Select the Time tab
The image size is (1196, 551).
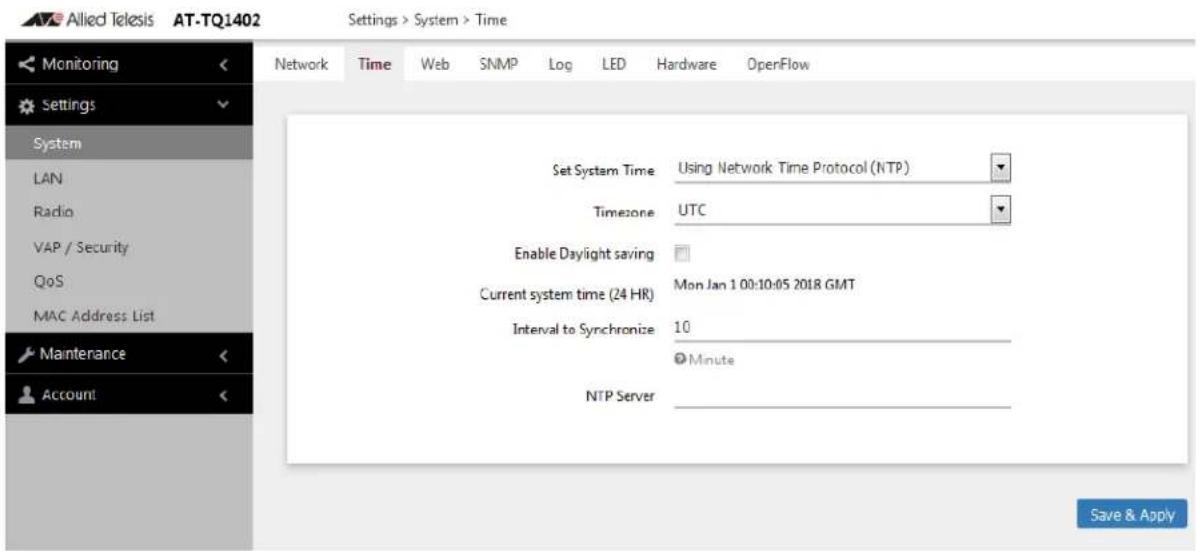pos(375,65)
